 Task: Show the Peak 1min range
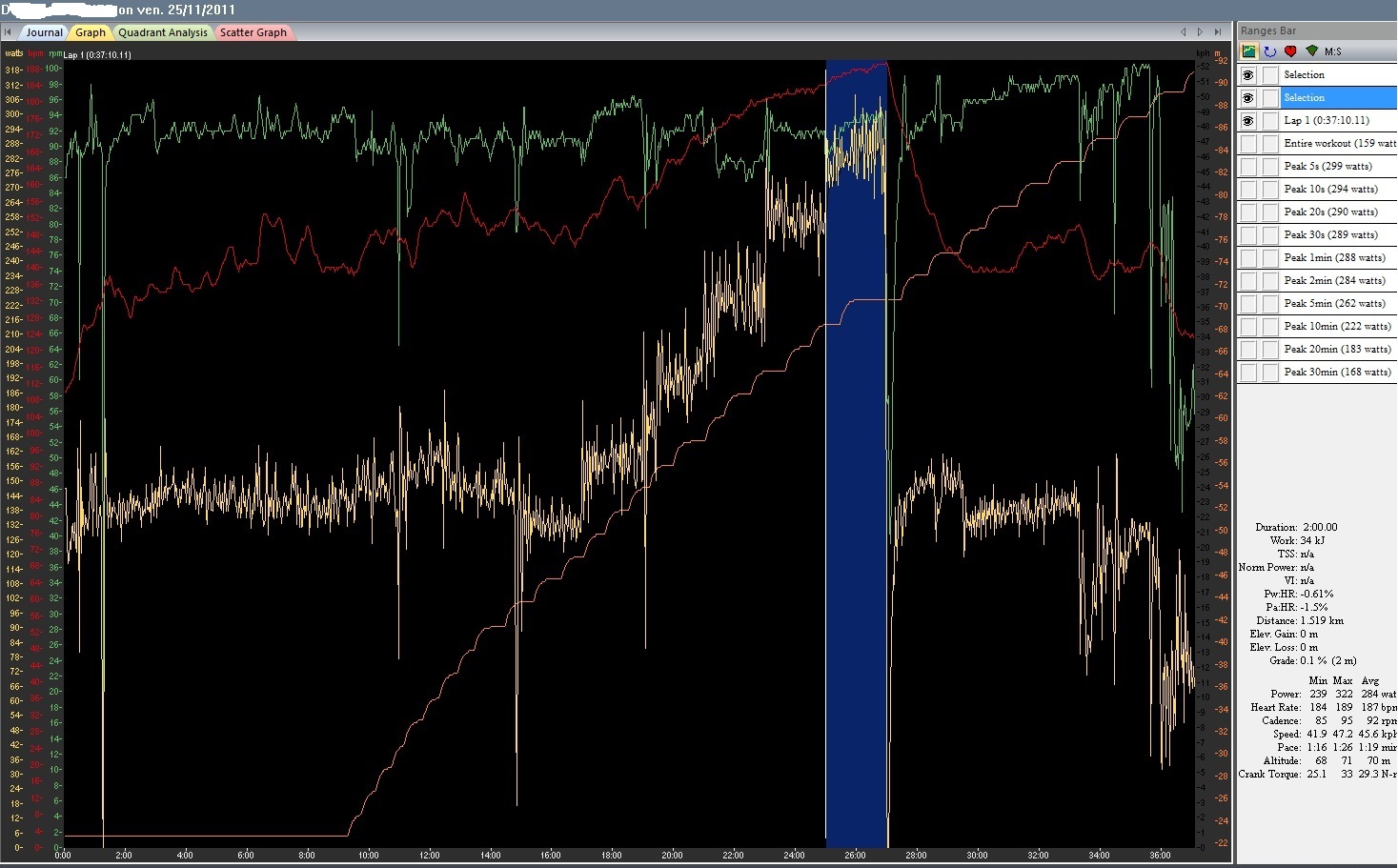pyautogui.click(x=1247, y=258)
